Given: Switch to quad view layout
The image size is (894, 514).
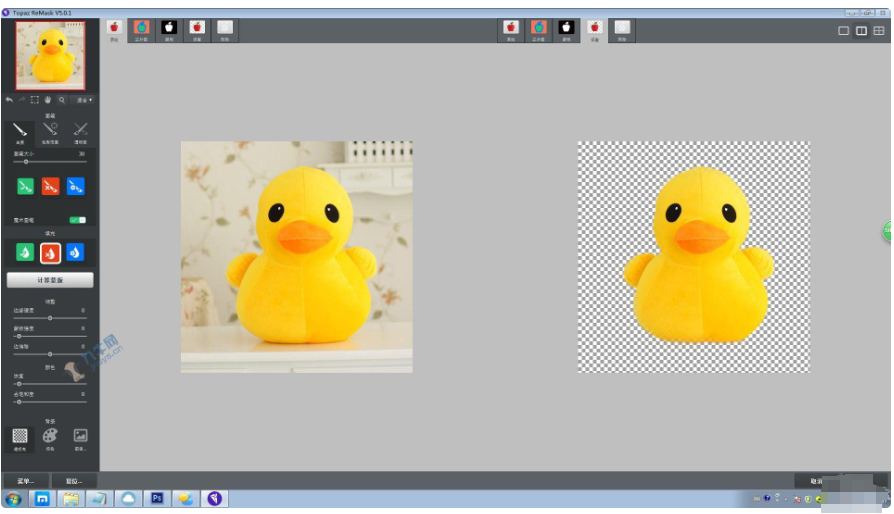Looking at the screenshot, I should tap(879, 31).
